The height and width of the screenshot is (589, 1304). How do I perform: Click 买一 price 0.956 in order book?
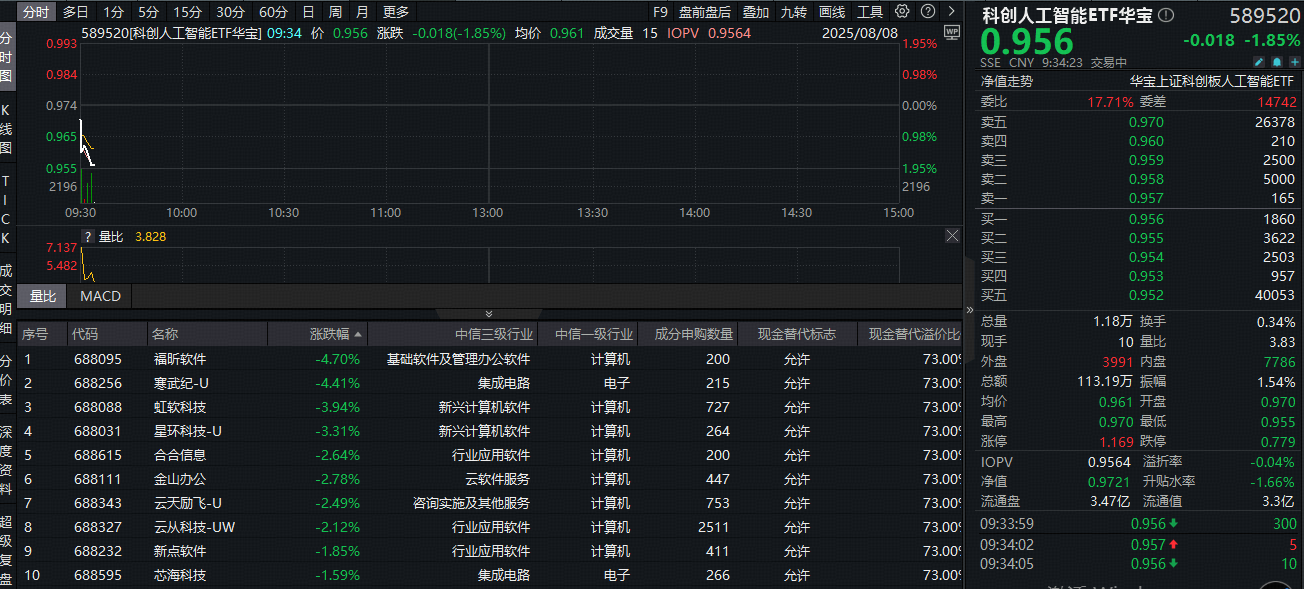click(x=1146, y=219)
